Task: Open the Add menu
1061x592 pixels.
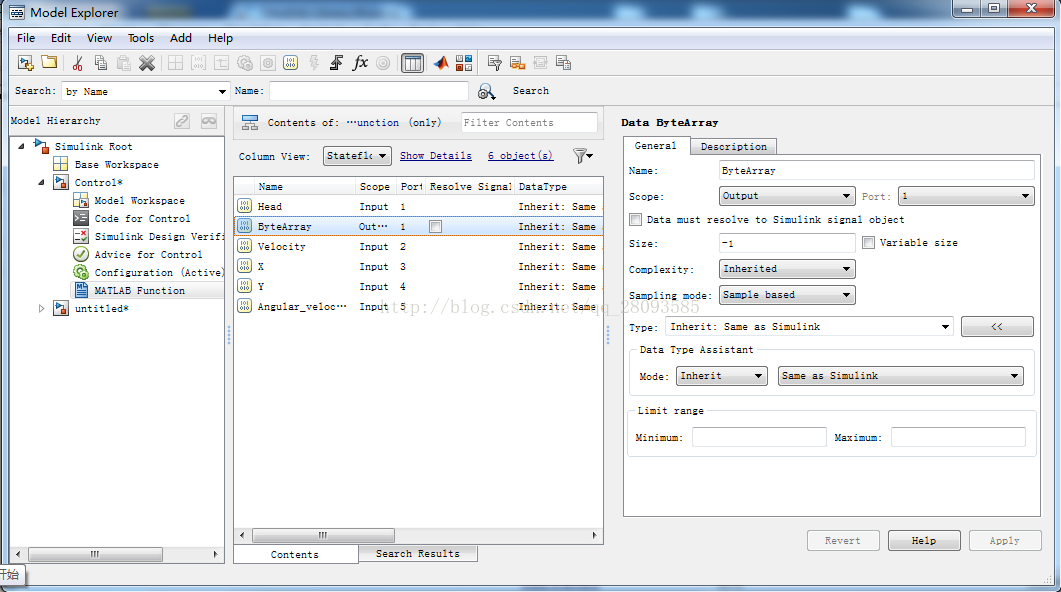Action: [181, 38]
